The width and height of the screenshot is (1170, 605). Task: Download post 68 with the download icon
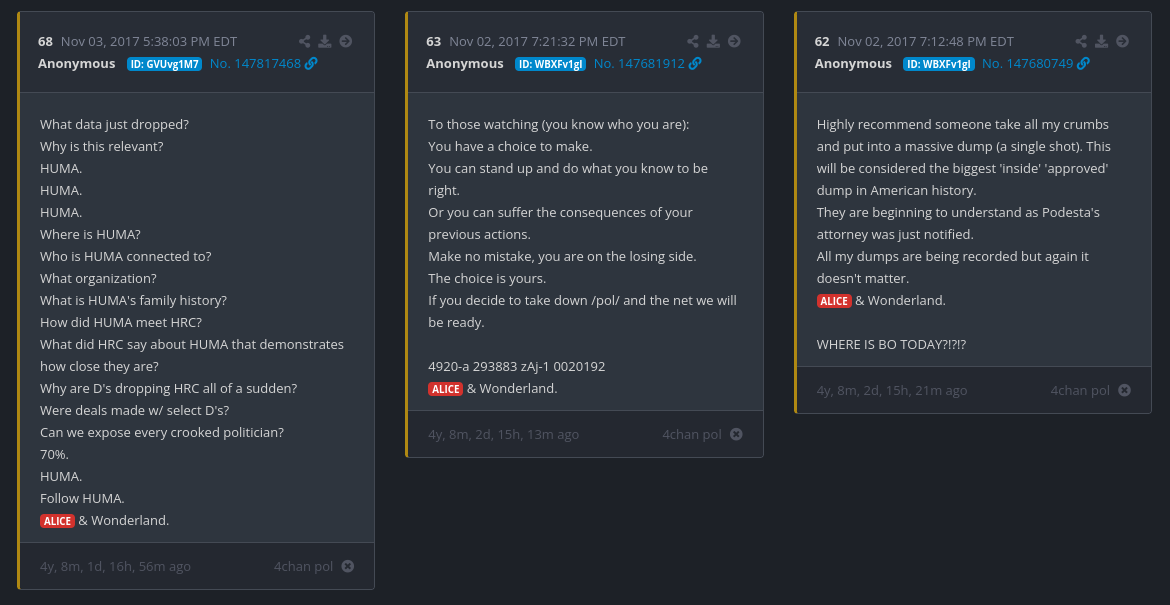[325, 41]
